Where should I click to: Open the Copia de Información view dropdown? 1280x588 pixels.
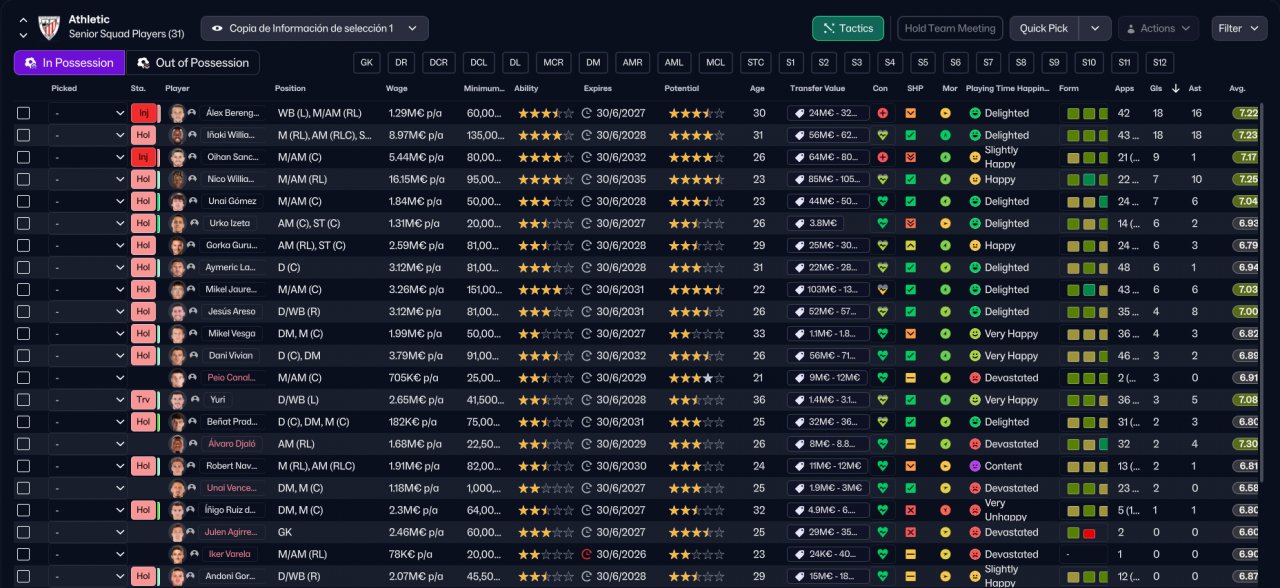[314, 28]
